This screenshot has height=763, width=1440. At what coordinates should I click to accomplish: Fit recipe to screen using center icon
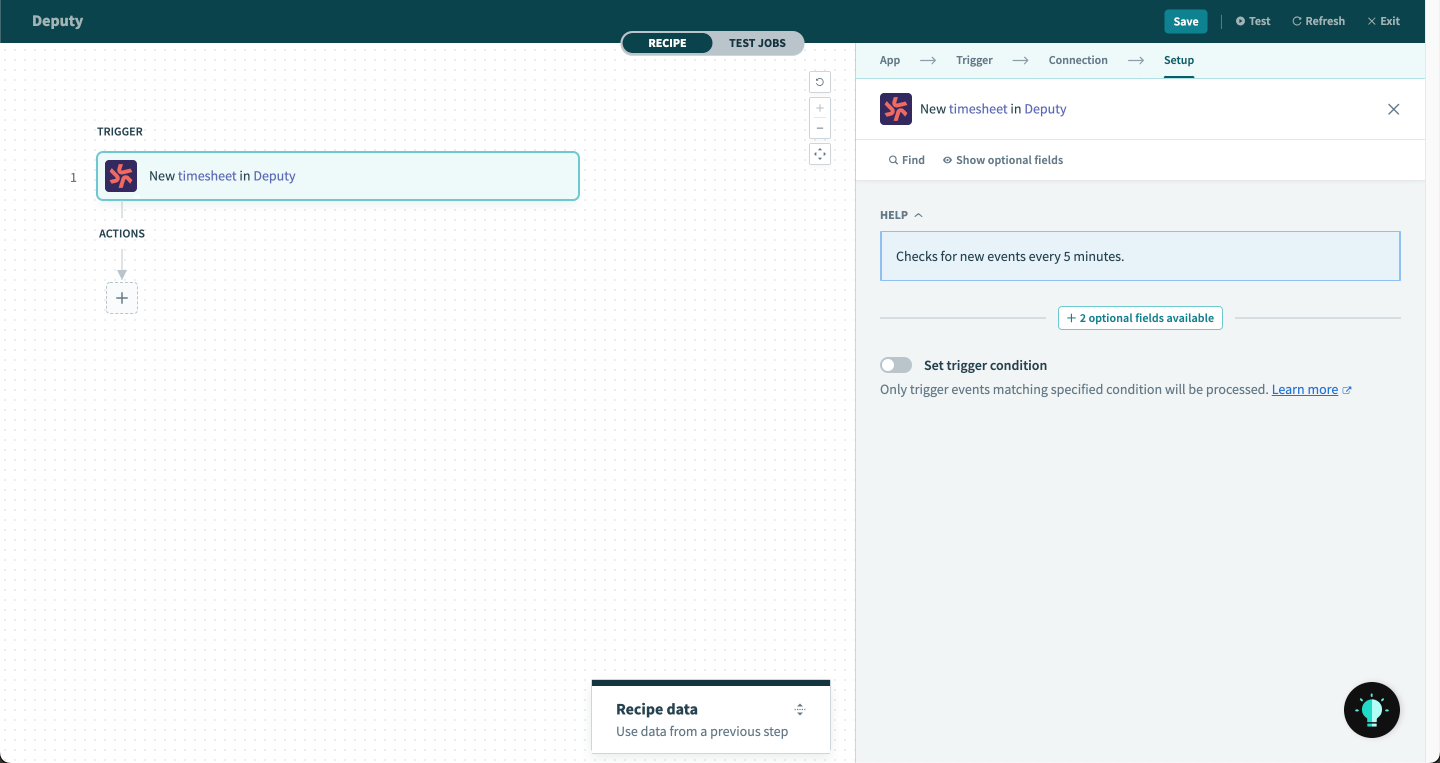820,154
